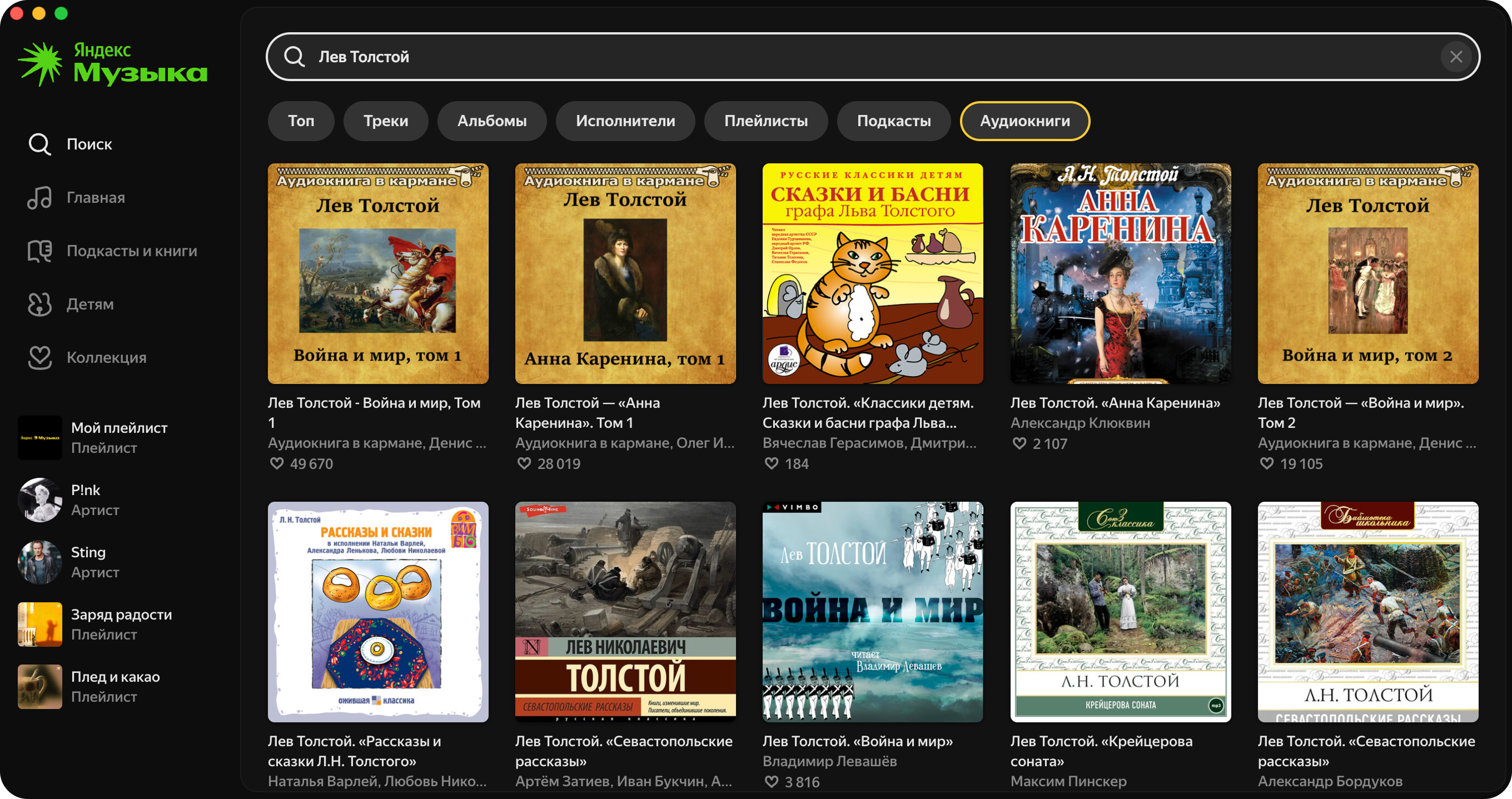1512x799 pixels.
Task: Switch to the Исполнители filter tab
Action: coord(625,122)
